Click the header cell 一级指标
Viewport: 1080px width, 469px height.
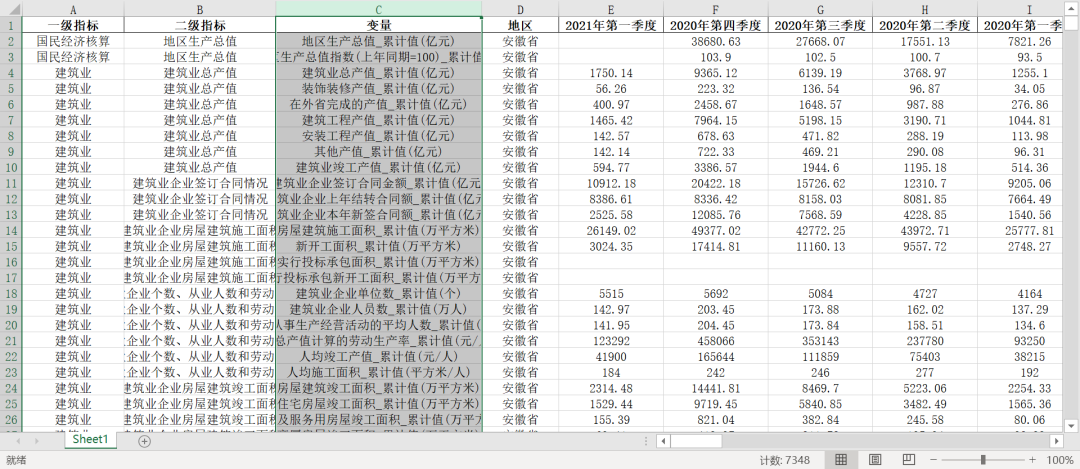[x=73, y=25]
